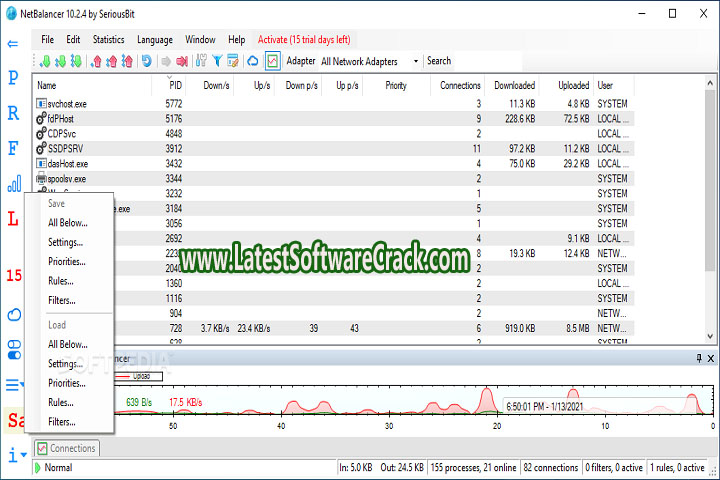Open the File menu

click(47, 40)
